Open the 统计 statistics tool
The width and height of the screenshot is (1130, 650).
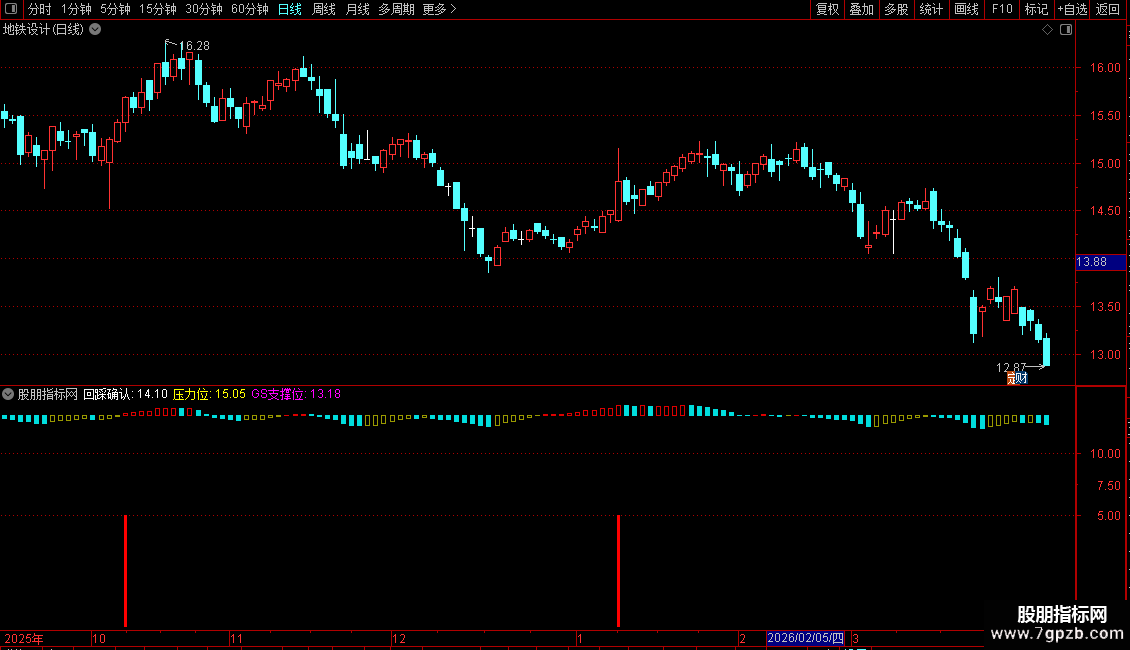tap(931, 9)
